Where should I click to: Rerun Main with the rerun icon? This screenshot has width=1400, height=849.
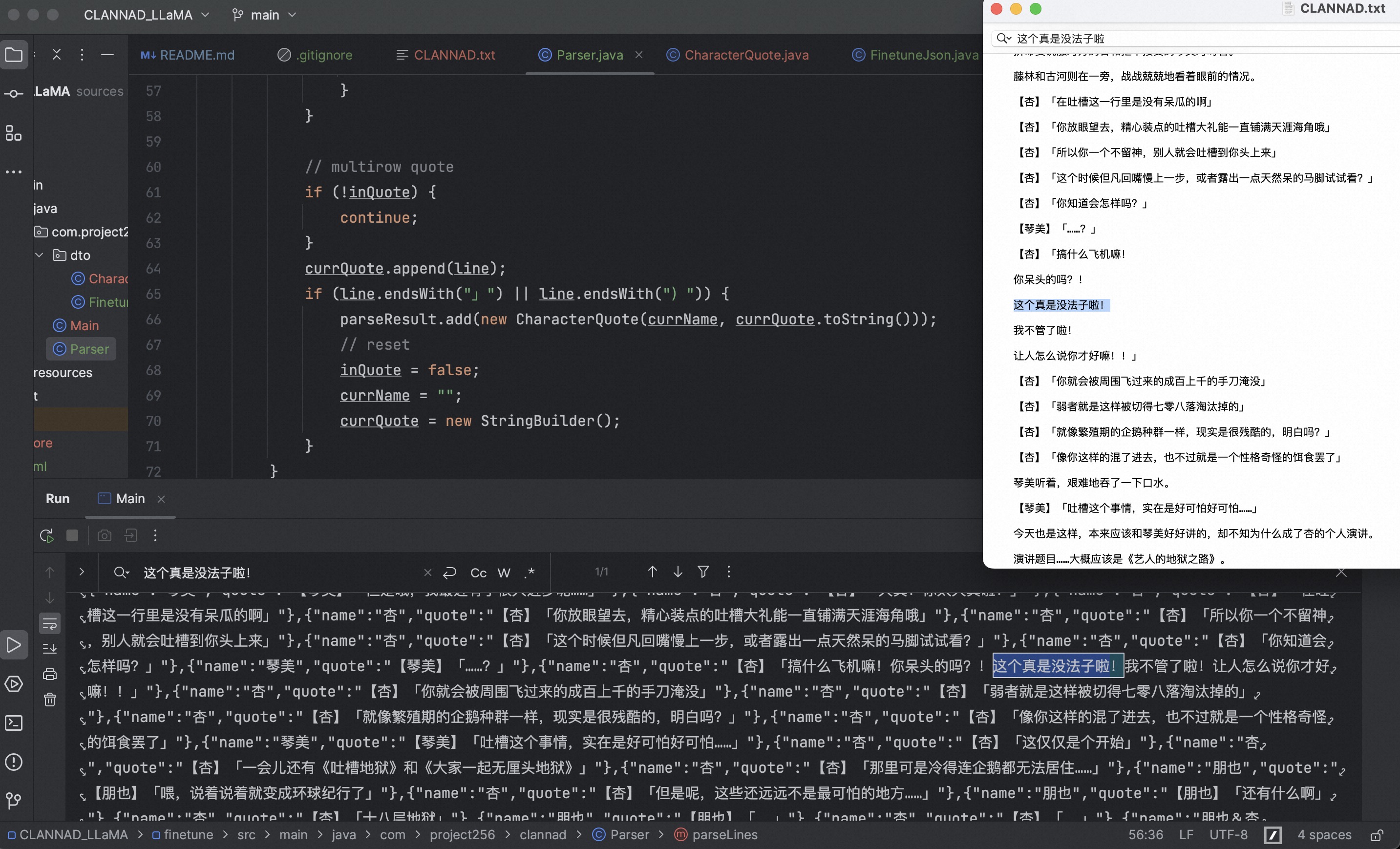[46, 535]
